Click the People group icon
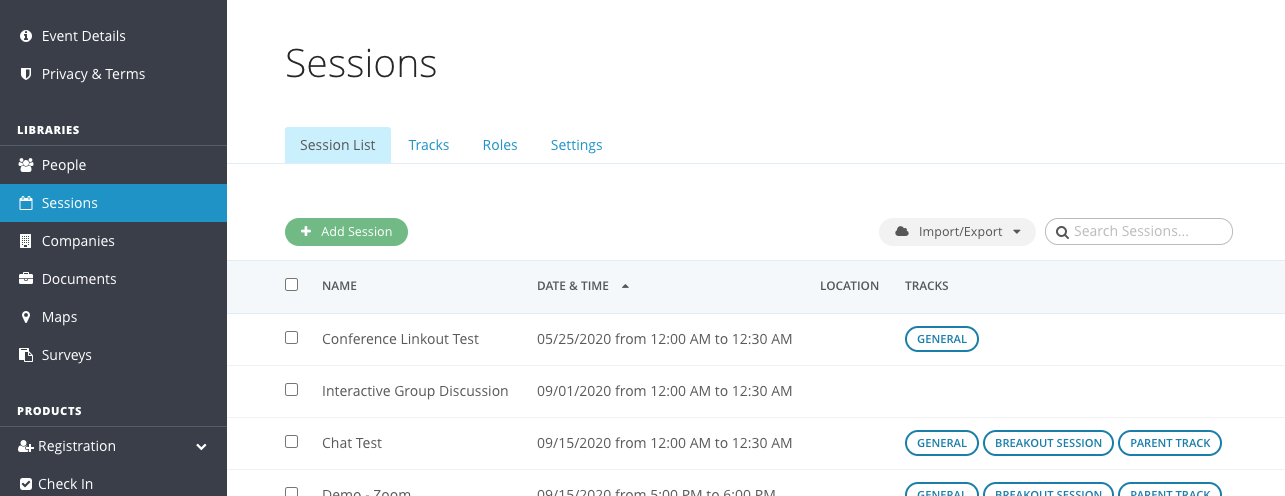Screen dimensions: 1285x496 coord(26,165)
